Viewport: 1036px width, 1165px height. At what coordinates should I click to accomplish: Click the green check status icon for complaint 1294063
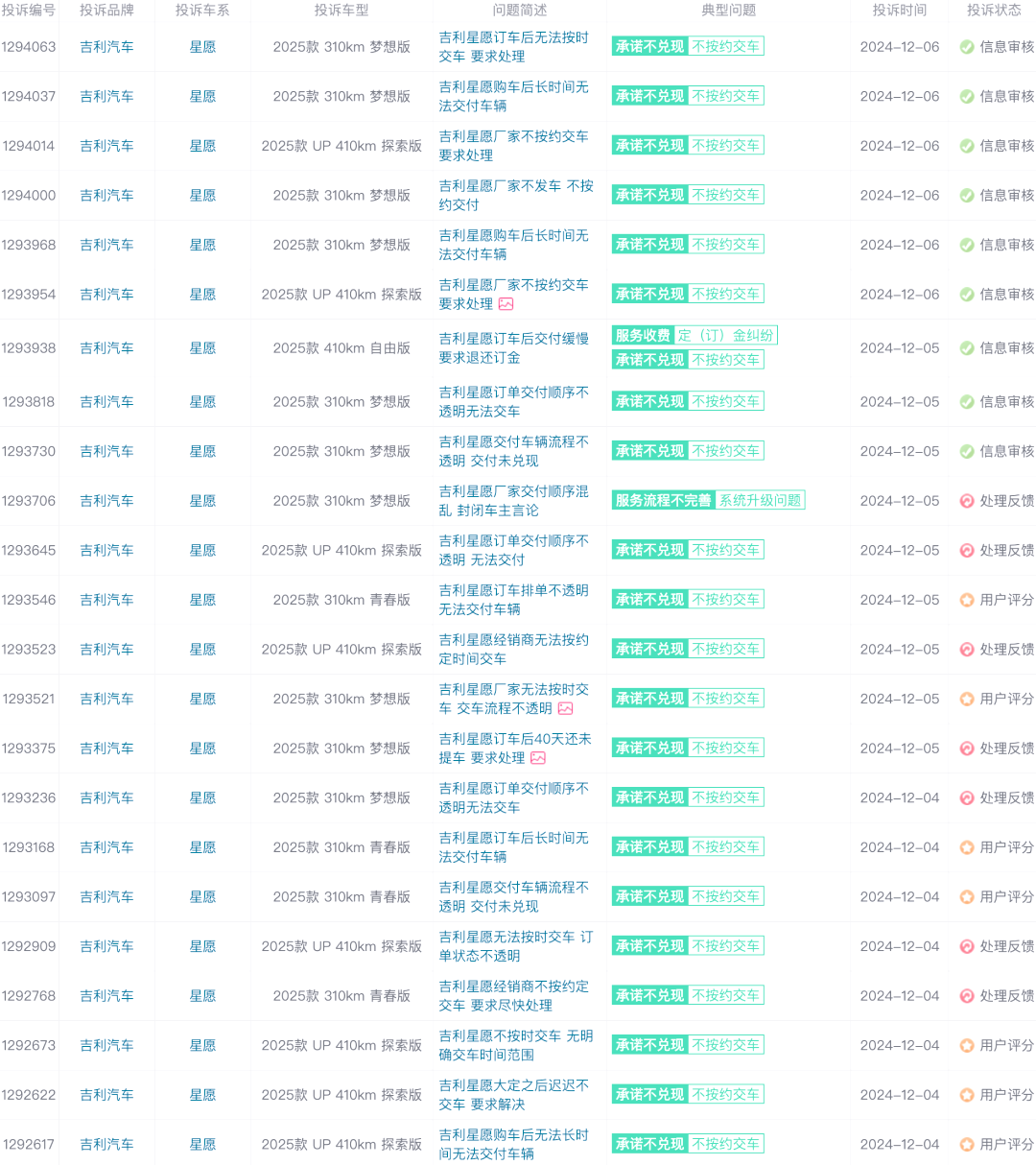point(967,47)
